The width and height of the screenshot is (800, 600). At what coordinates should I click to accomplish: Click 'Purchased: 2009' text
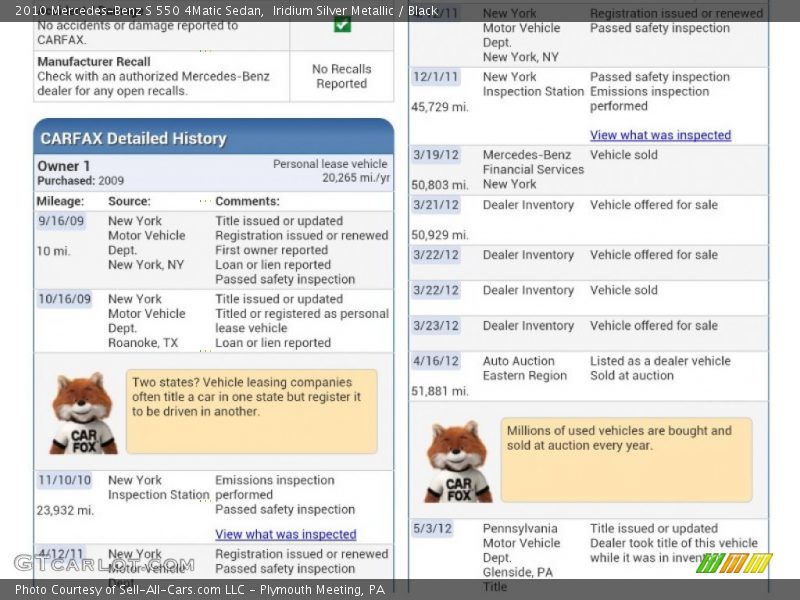click(x=80, y=181)
